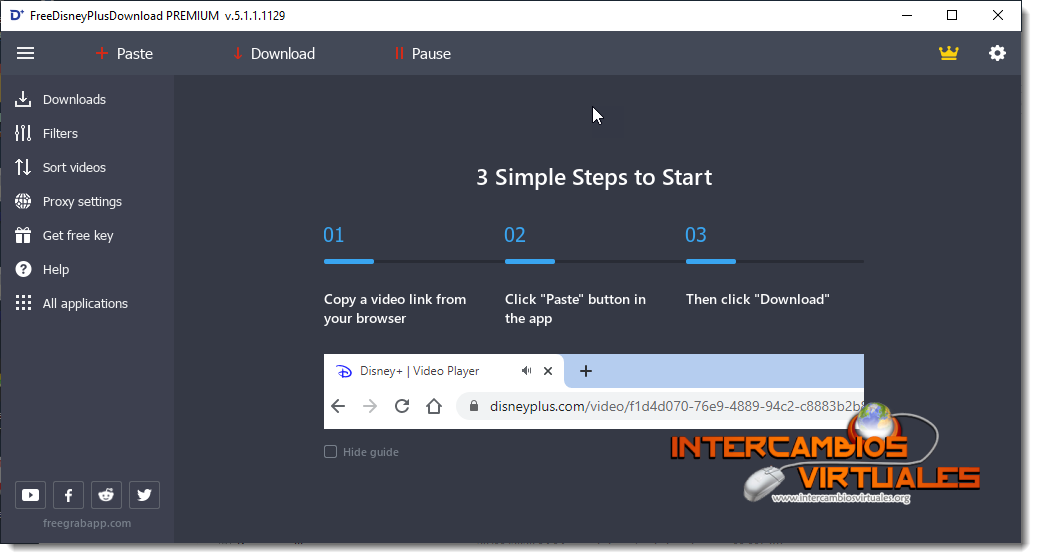Open the Reddit social button
This screenshot has width=1037, height=559.
(106, 495)
